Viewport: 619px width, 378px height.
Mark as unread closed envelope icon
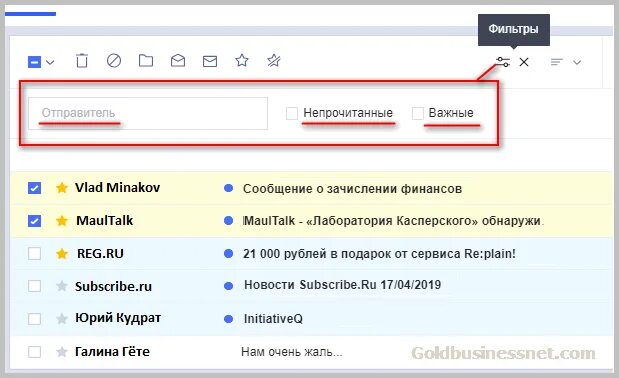click(x=210, y=61)
